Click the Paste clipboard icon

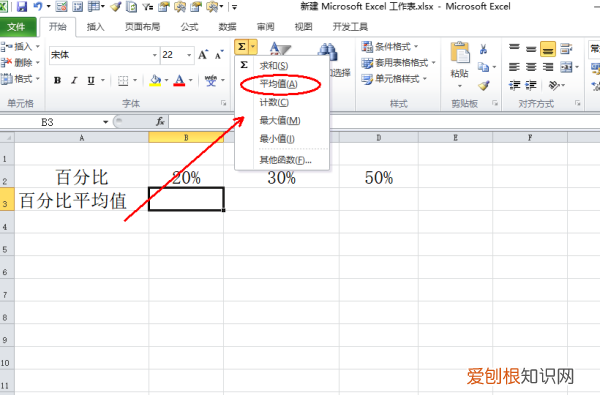click(x=460, y=53)
